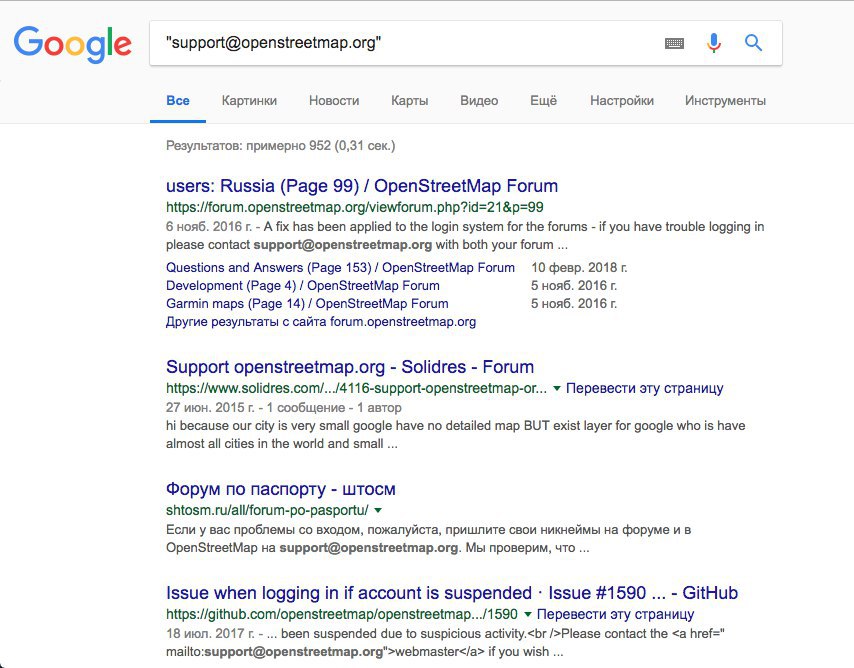Click the Google logo

coord(72,44)
